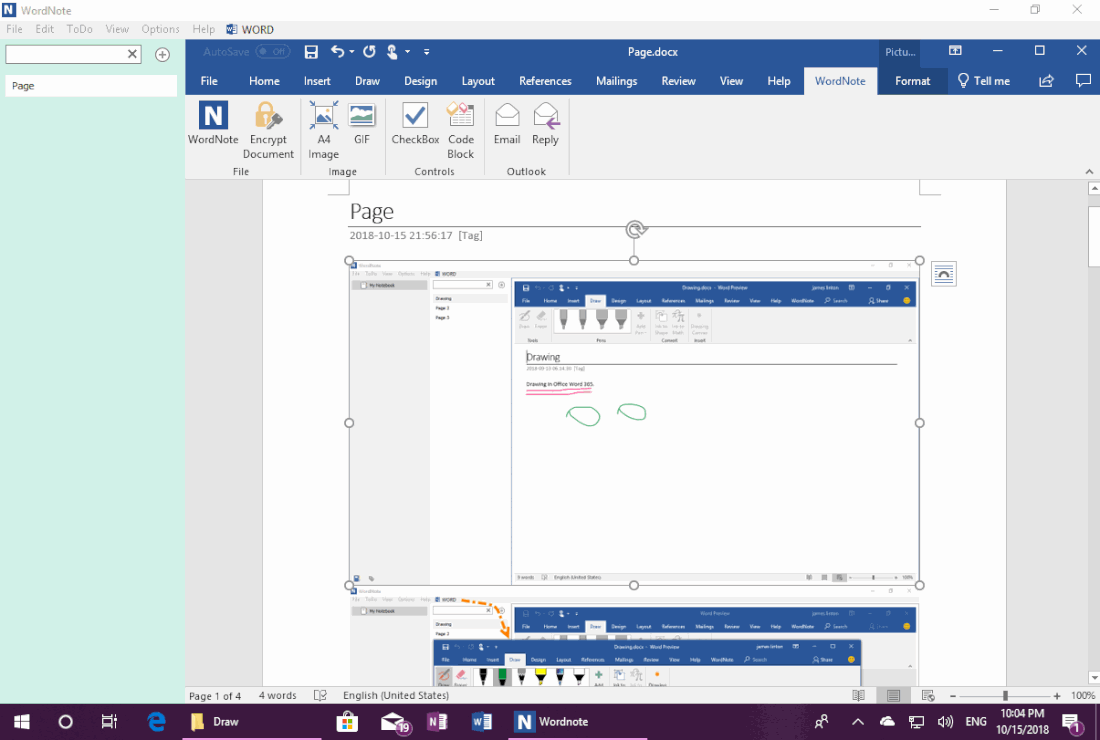Go to the References tab
The image size is (1100, 740).
tap(545, 81)
